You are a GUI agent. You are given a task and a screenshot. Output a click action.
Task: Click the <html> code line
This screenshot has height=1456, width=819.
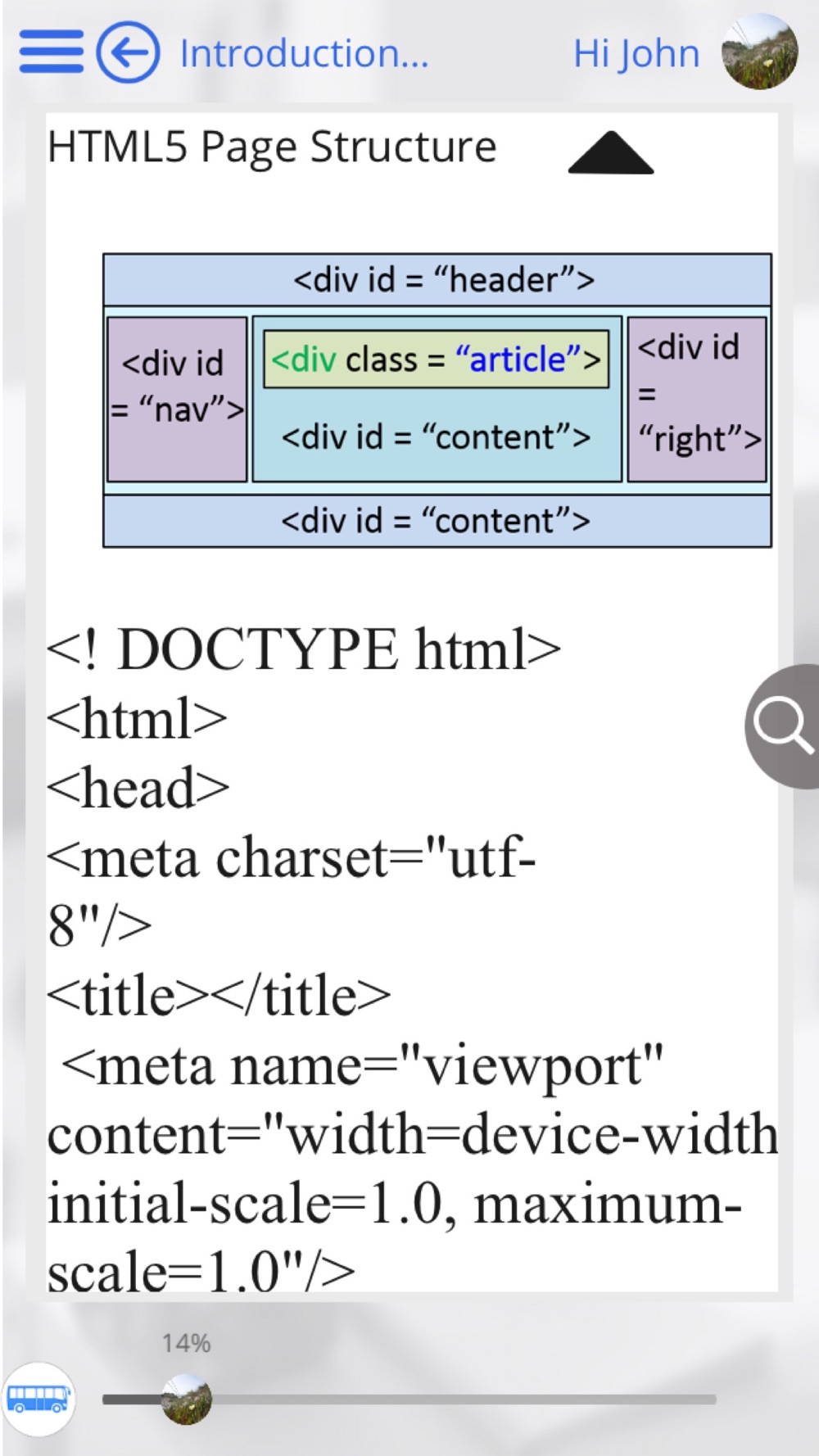coord(137,719)
